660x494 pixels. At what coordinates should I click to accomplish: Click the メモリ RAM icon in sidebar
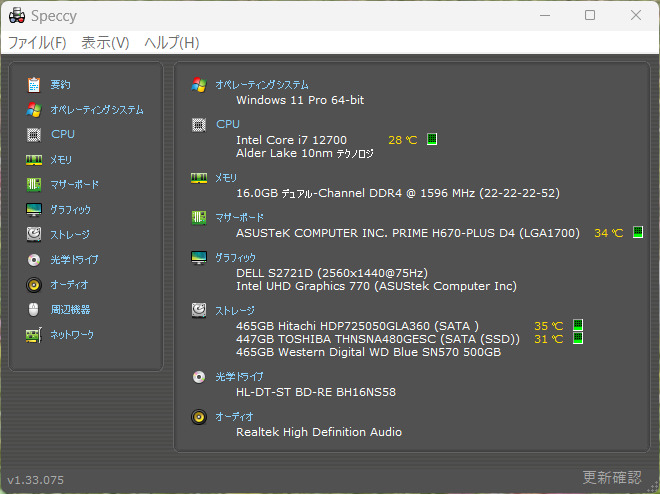(x=34, y=160)
